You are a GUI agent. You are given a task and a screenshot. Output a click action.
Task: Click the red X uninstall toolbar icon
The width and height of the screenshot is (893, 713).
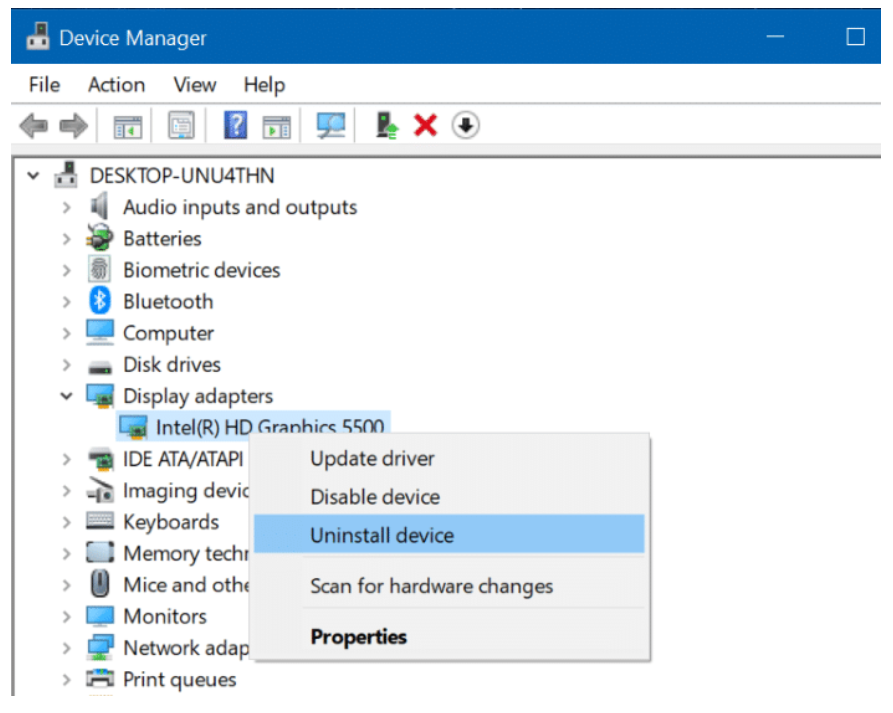pos(425,125)
